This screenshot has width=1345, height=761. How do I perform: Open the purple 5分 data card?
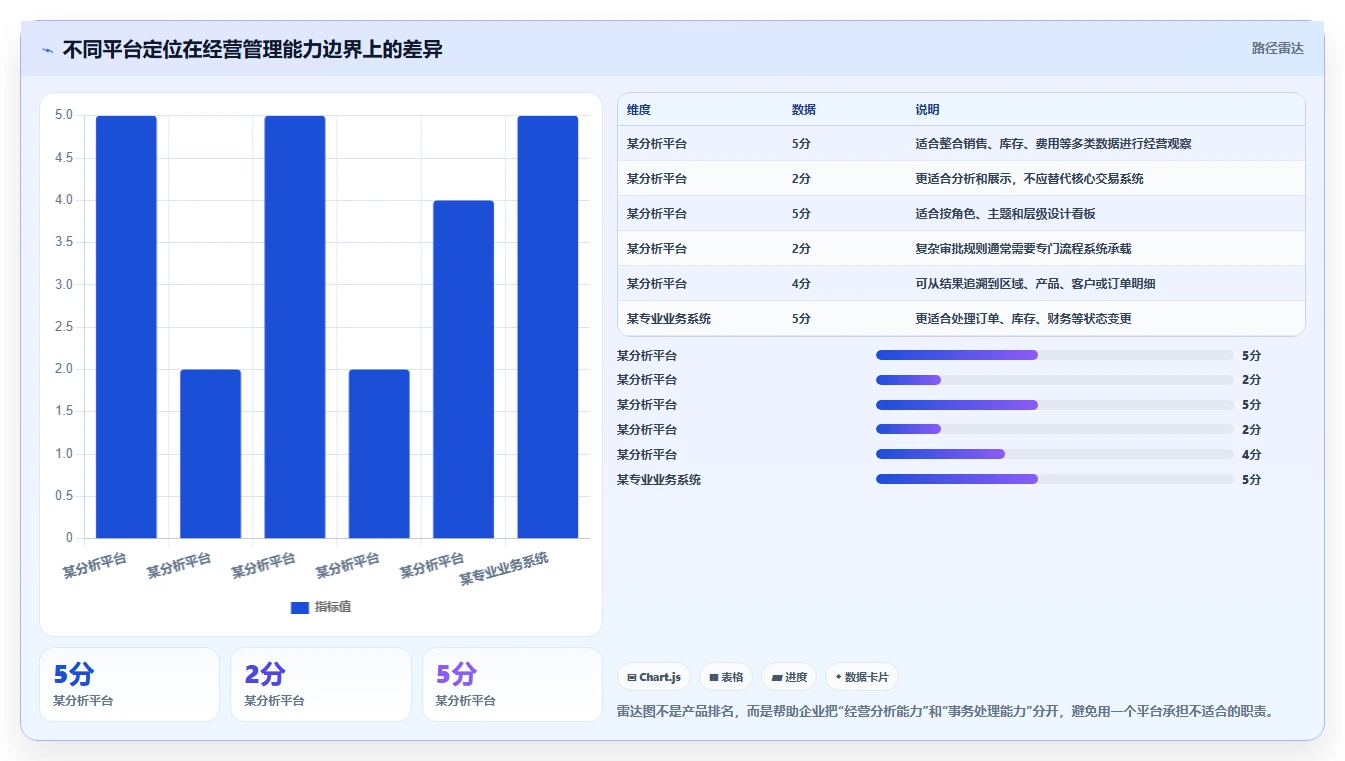(512, 684)
